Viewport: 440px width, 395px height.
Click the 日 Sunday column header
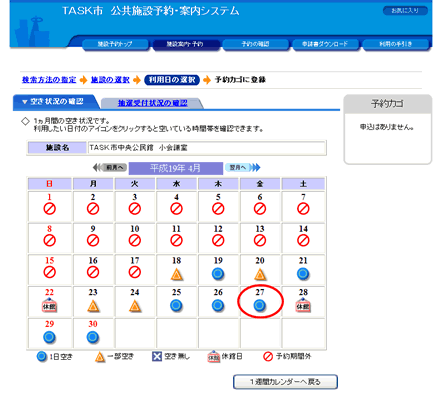pos(49,184)
